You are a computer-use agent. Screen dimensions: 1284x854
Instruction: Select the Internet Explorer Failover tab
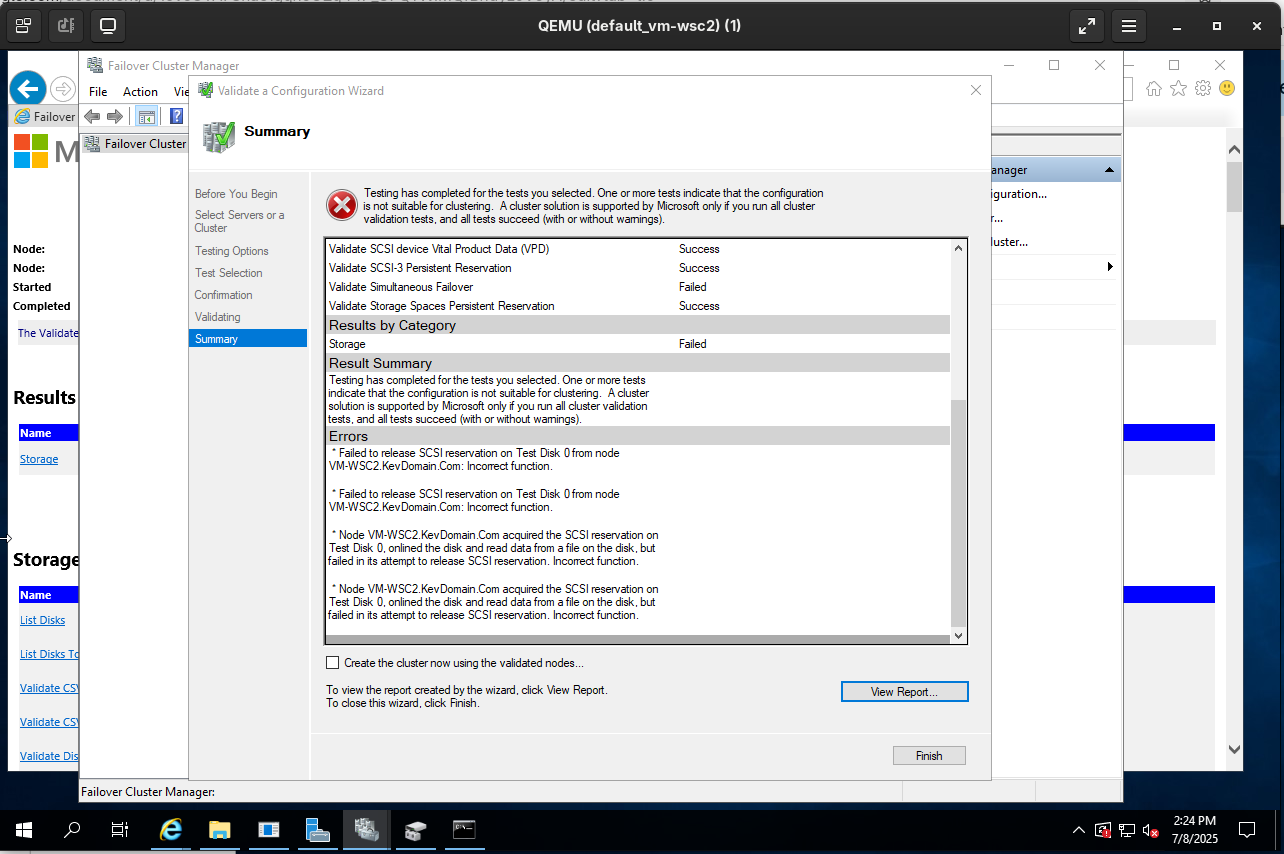pyautogui.click(x=44, y=116)
